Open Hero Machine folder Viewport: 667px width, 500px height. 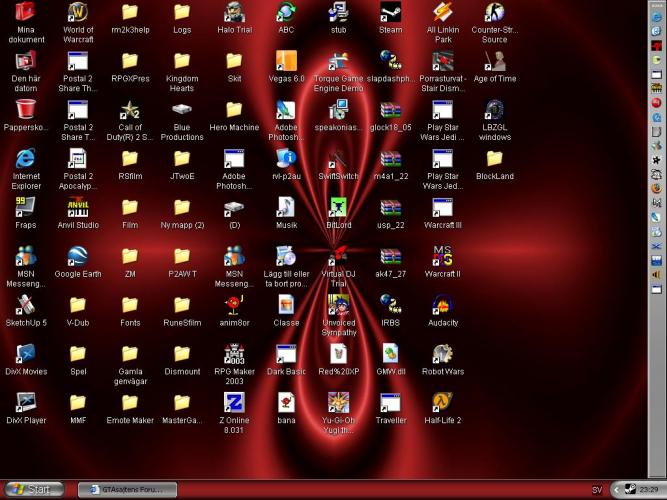(x=234, y=109)
